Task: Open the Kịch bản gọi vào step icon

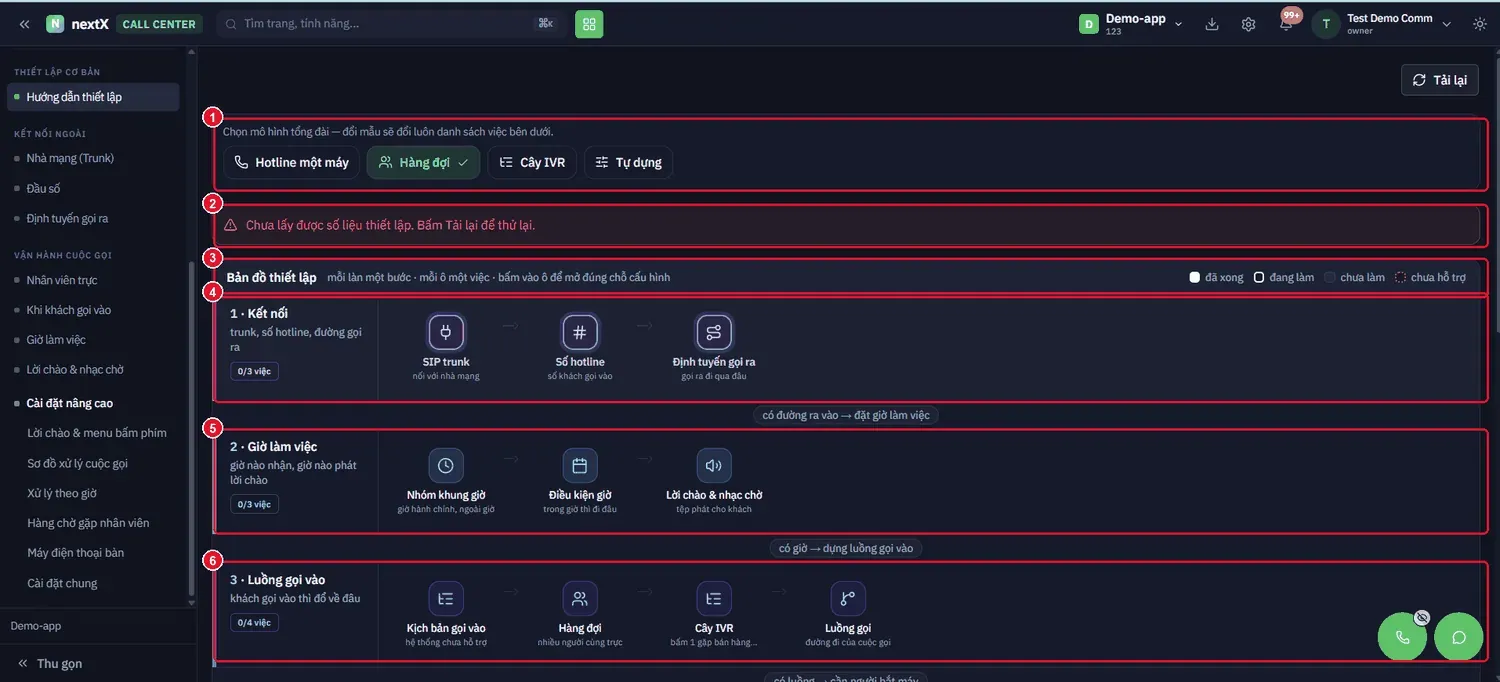Action: click(446, 598)
